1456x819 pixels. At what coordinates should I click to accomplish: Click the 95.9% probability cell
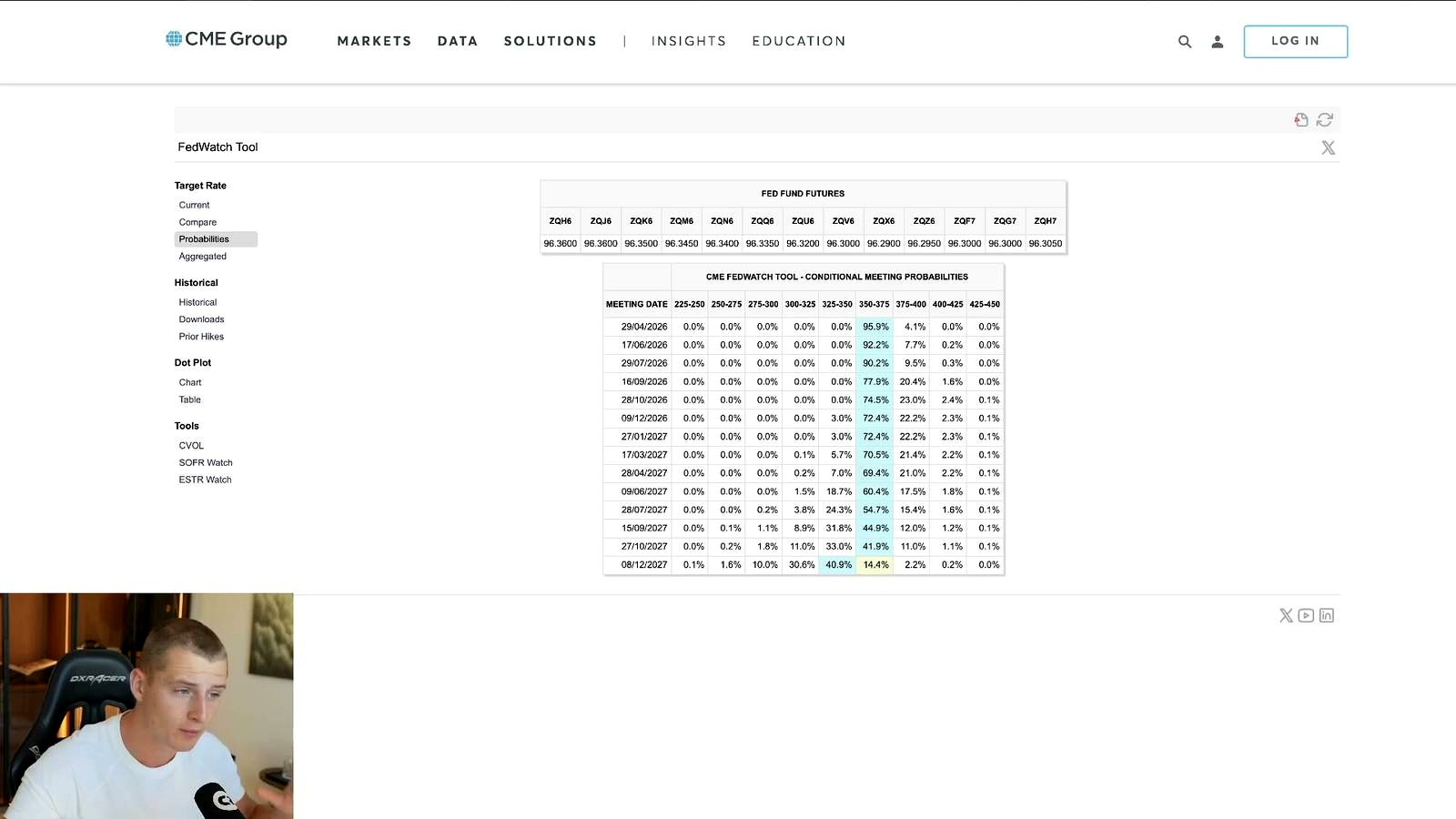875,327
